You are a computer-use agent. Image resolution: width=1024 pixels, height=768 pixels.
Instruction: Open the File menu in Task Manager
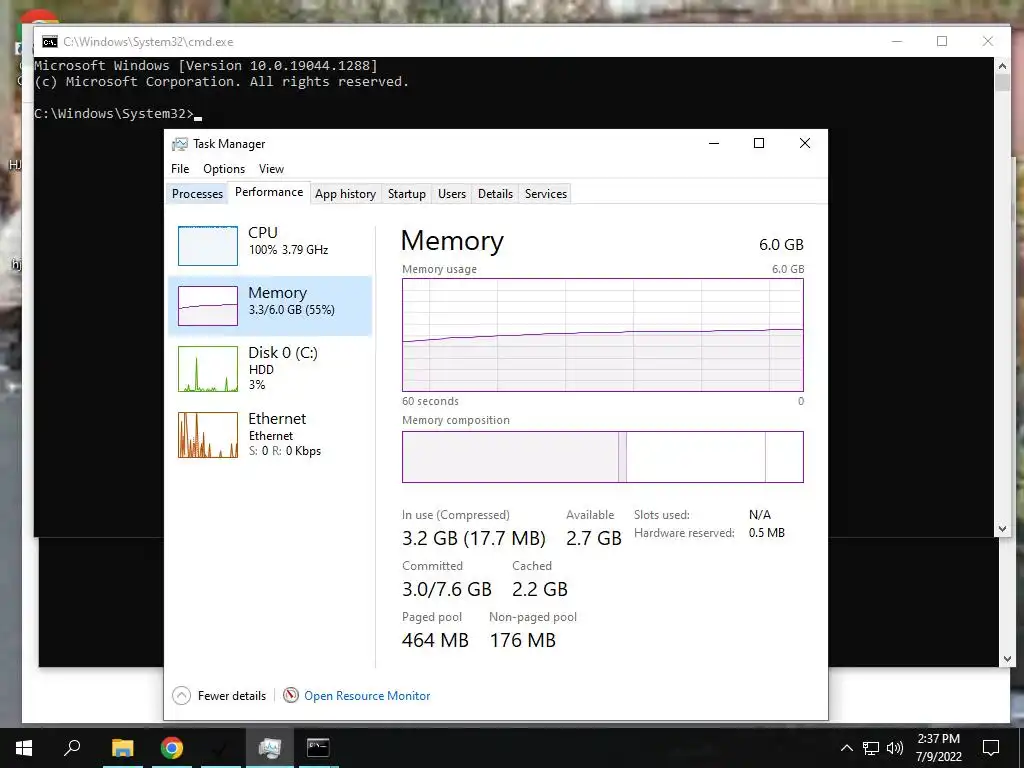click(x=180, y=168)
